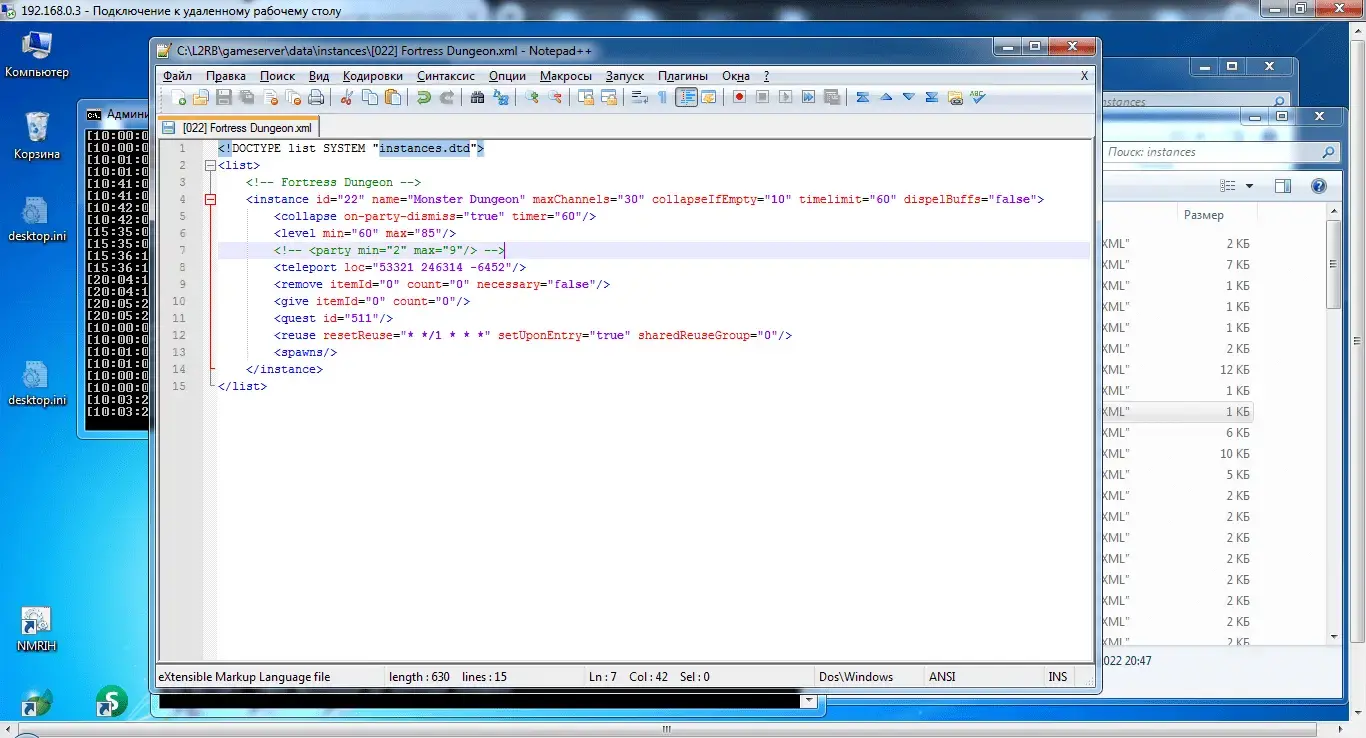Click the 12 КБ size cell in Explorer
Screen dimensions: 1366x738
[1235, 370]
